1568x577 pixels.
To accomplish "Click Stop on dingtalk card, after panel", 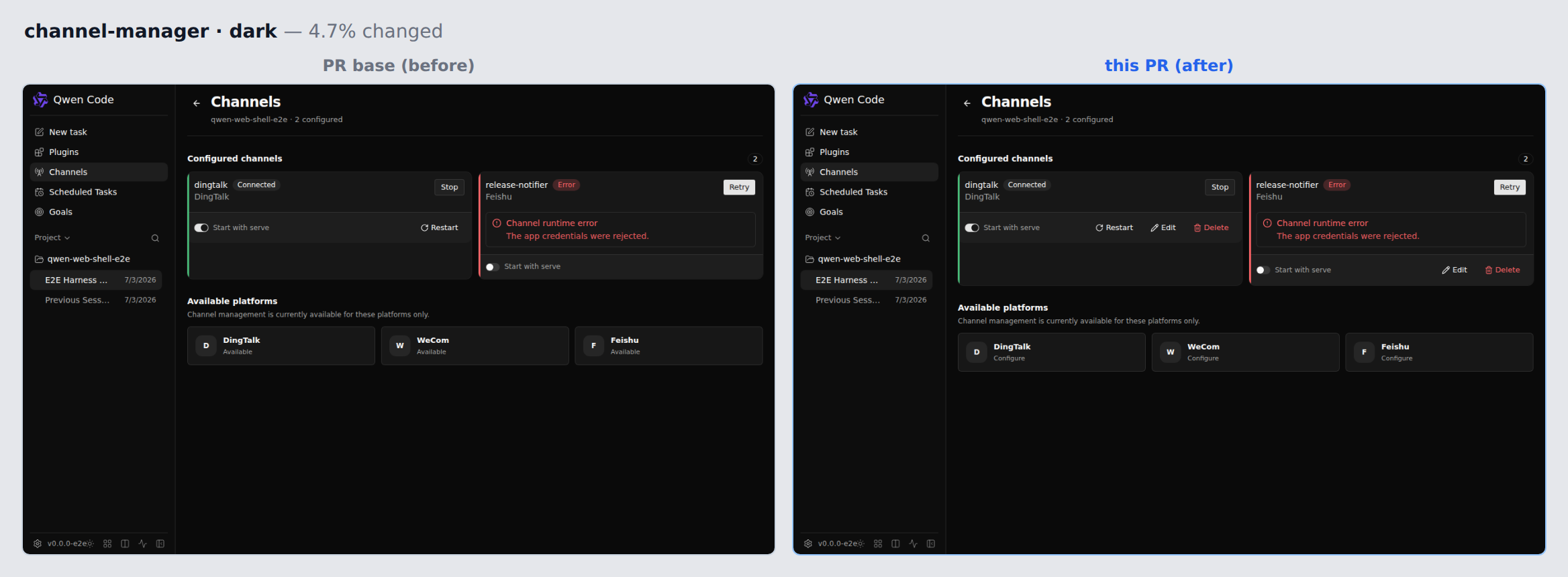I will pyautogui.click(x=1220, y=187).
